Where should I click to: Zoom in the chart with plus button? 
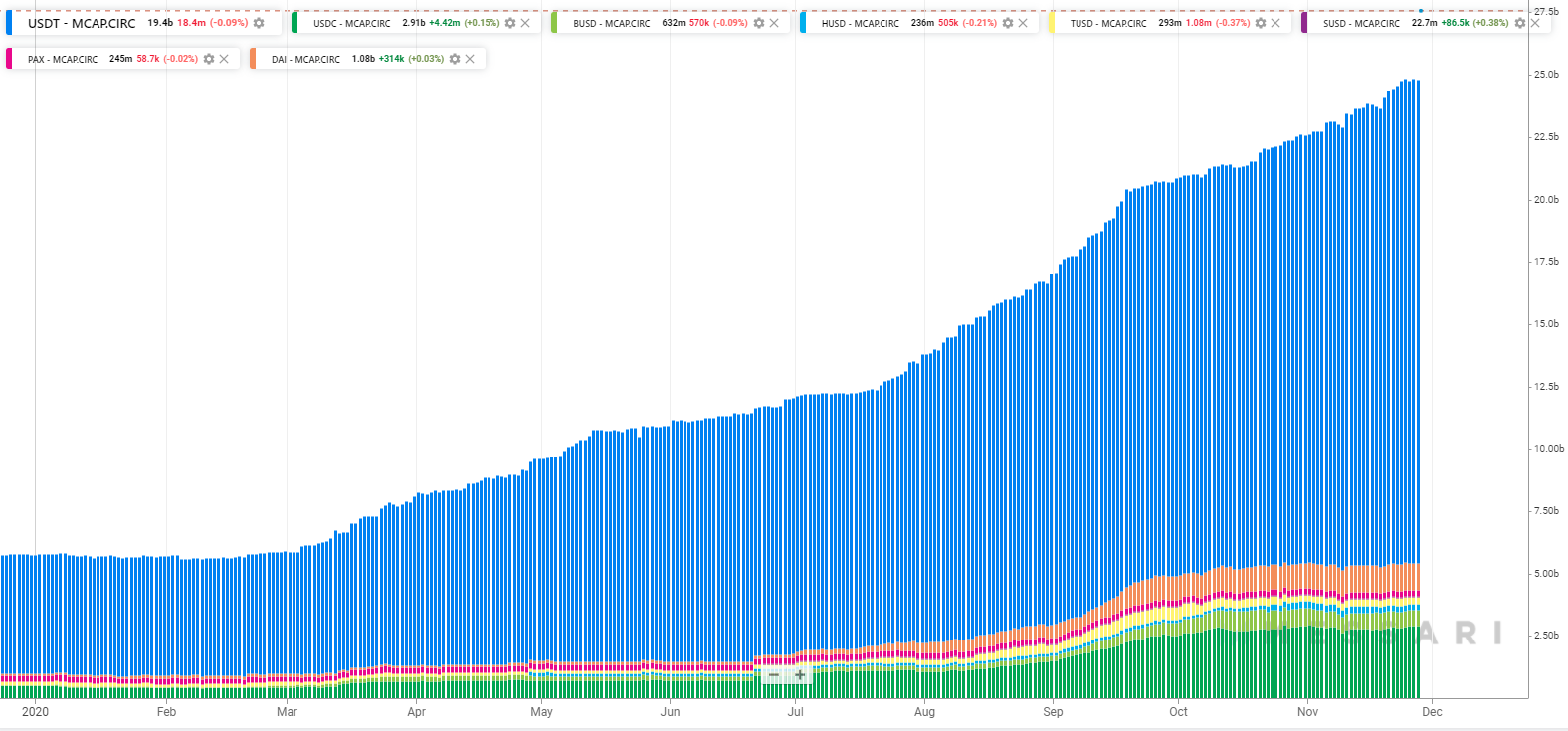(800, 675)
